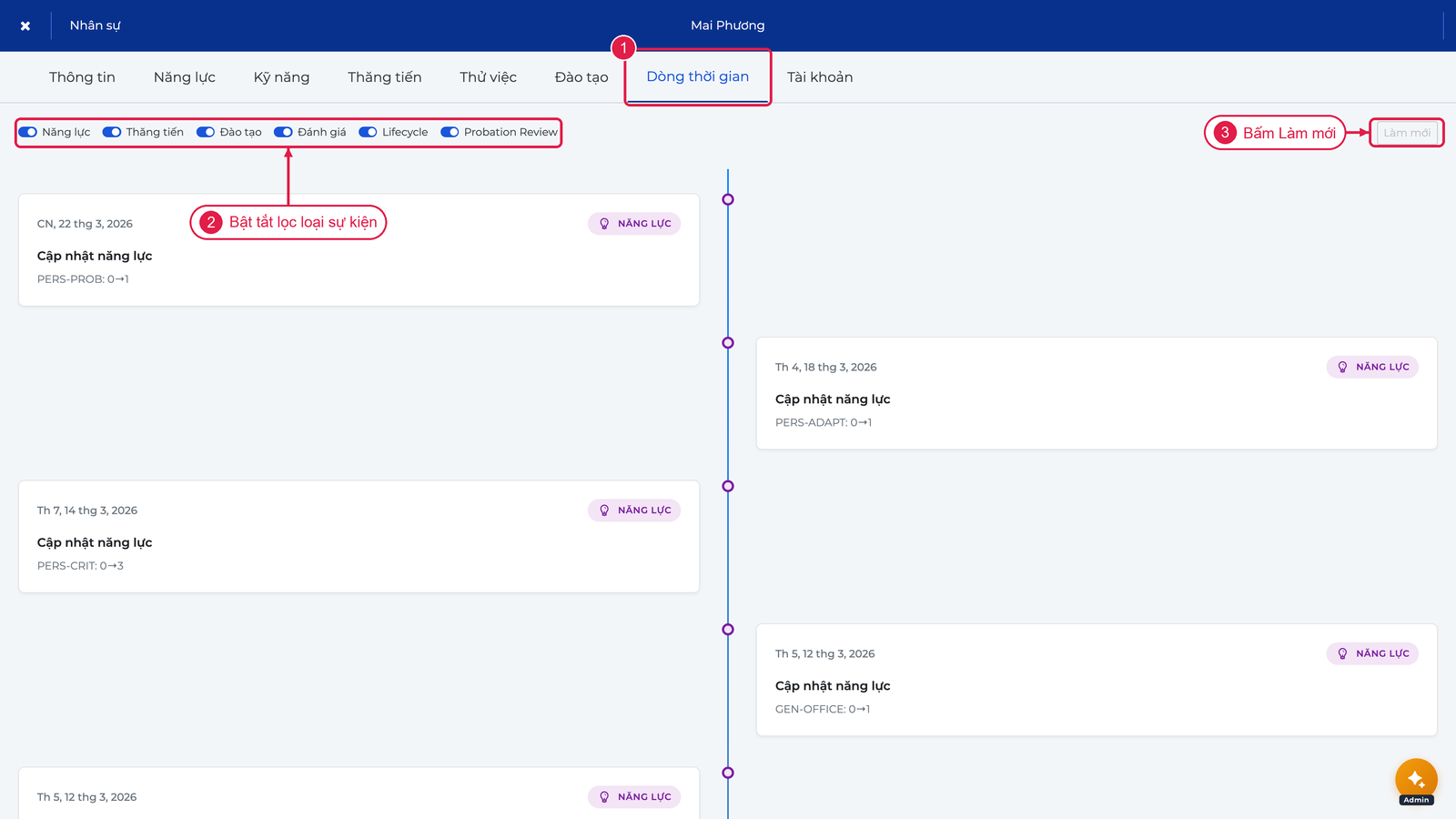
Task: Click NĂNG LỰC badge on PERS-CRIT card
Action: pos(634,511)
